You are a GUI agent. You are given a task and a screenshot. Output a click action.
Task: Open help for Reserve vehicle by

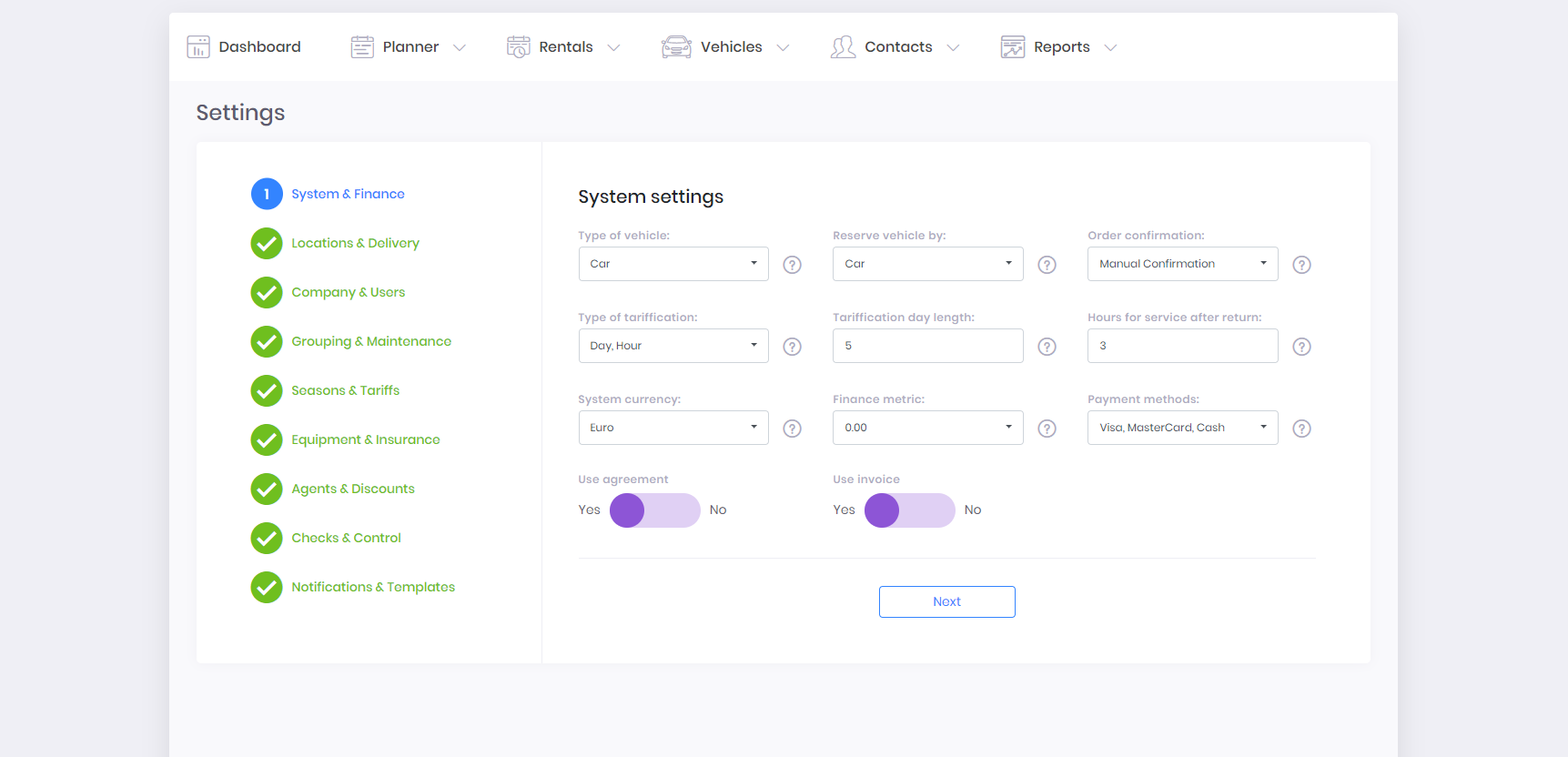click(1047, 265)
